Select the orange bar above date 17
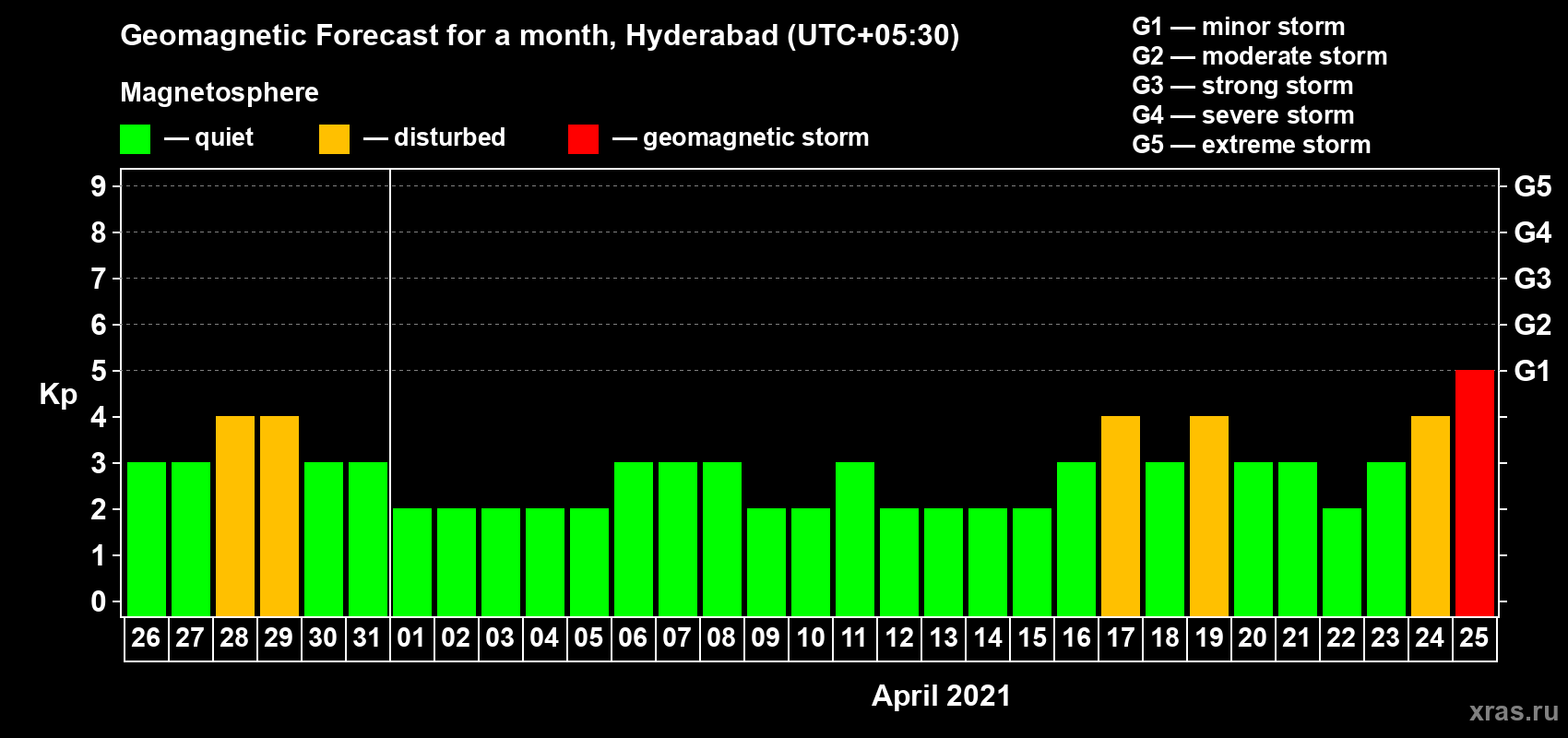The image size is (1568, 738). pos(1121,516)
